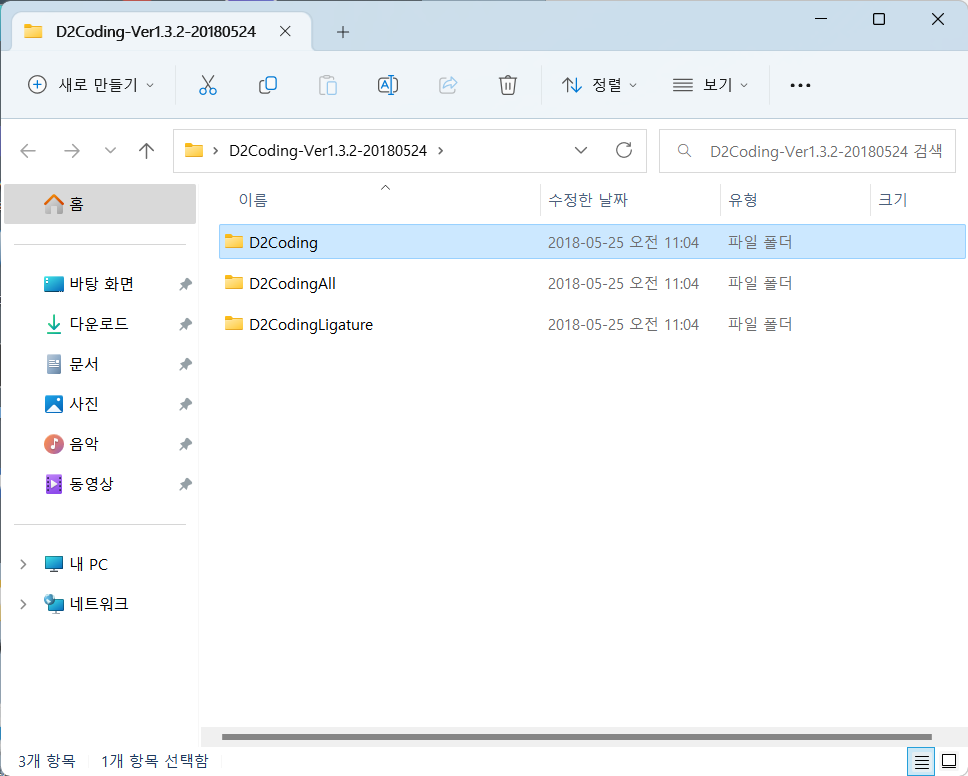The height and width of the screenshot is (776, 968).
Task: Refresh the current folder view
Action: point(624,151)
